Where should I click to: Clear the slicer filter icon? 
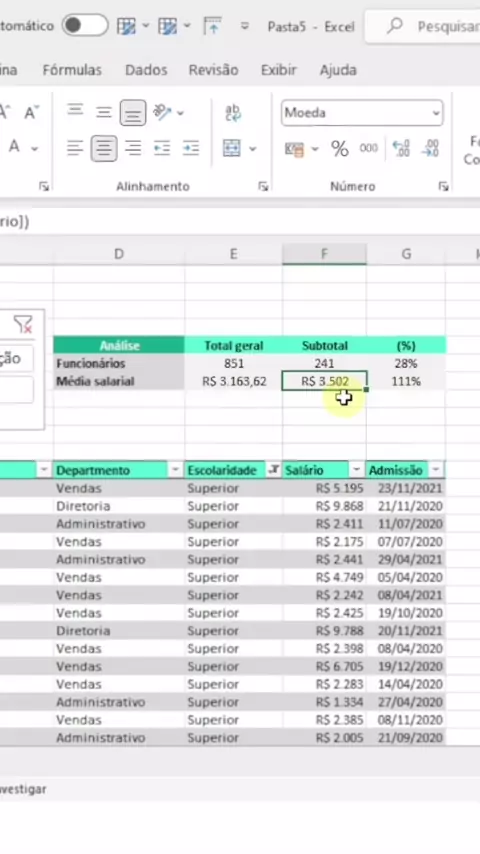tap(23, 324)
